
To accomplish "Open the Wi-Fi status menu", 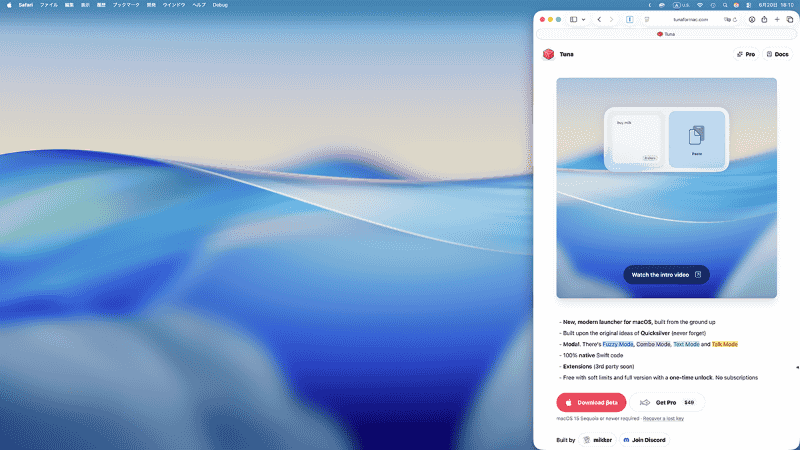I will pos(700,5).
